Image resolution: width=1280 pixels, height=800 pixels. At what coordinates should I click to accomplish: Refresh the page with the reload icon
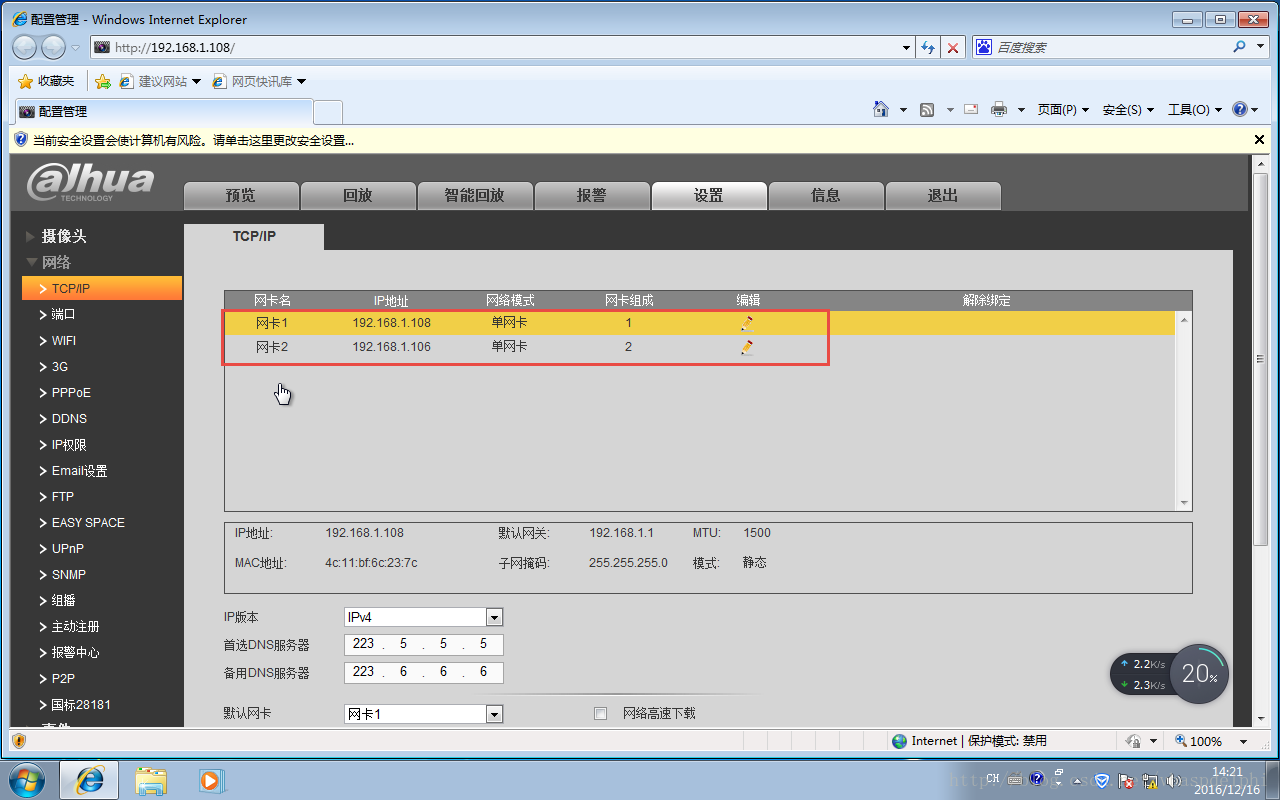[x=928, y=47]
